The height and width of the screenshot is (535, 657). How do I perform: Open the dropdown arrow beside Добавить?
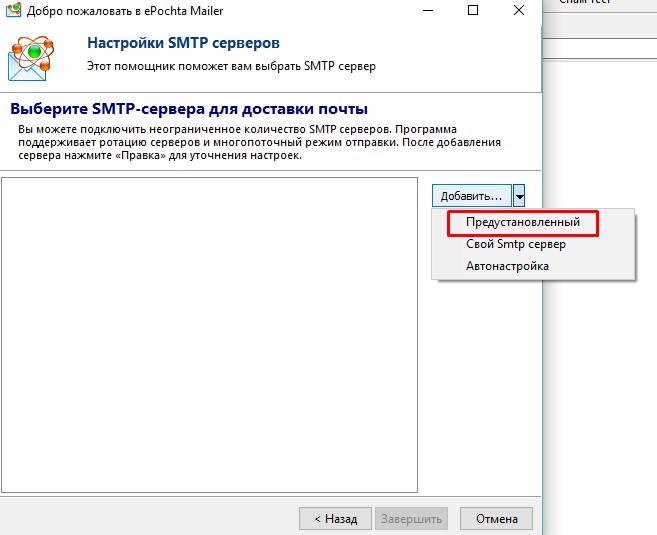[x=519, y=196]
